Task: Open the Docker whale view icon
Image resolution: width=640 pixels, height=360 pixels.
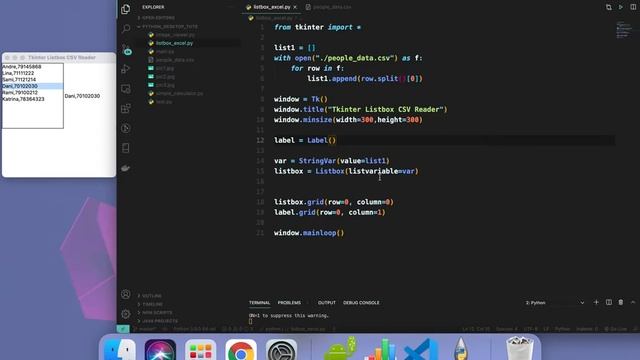Action: pyautogui.click(x=126, y=168)
